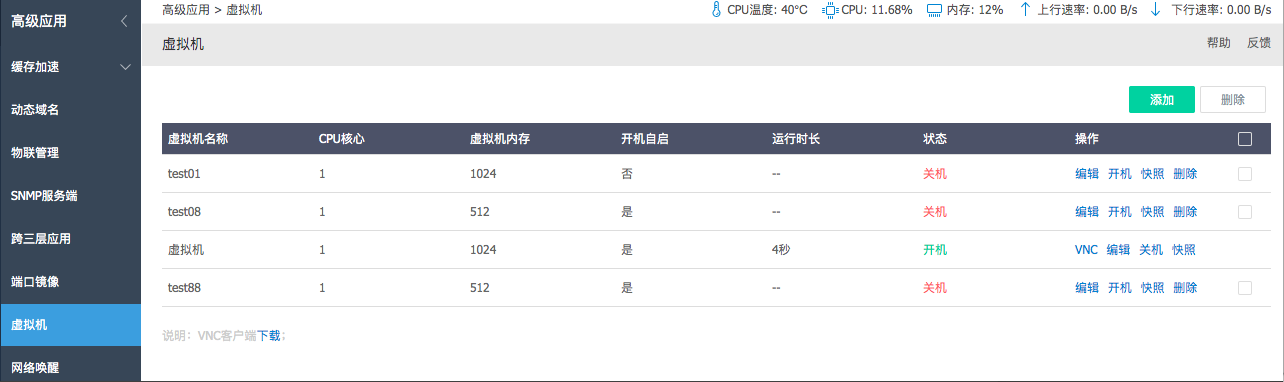Click the CPU chip usage icon
1284x382 pixels.
830,10
